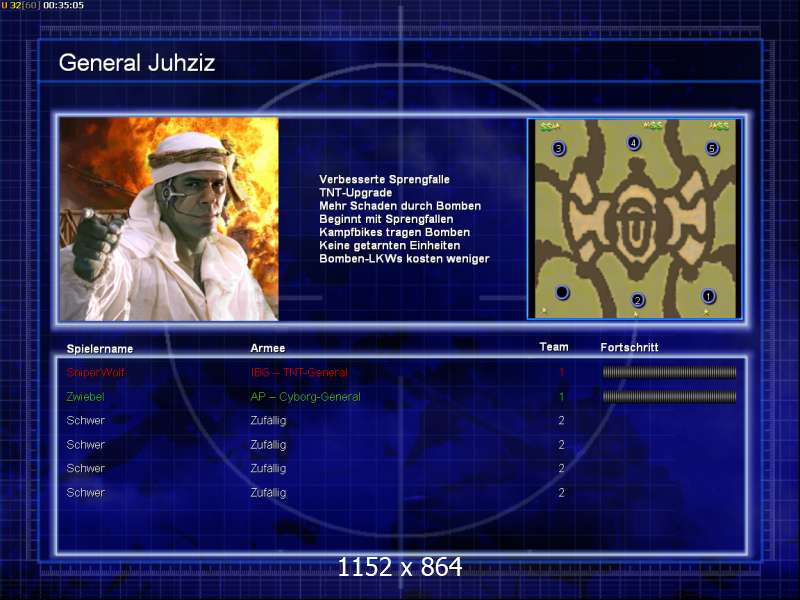Click the 'Fortschritt' column header
This screenshot has height=600, width=800.
pos(630,347)
